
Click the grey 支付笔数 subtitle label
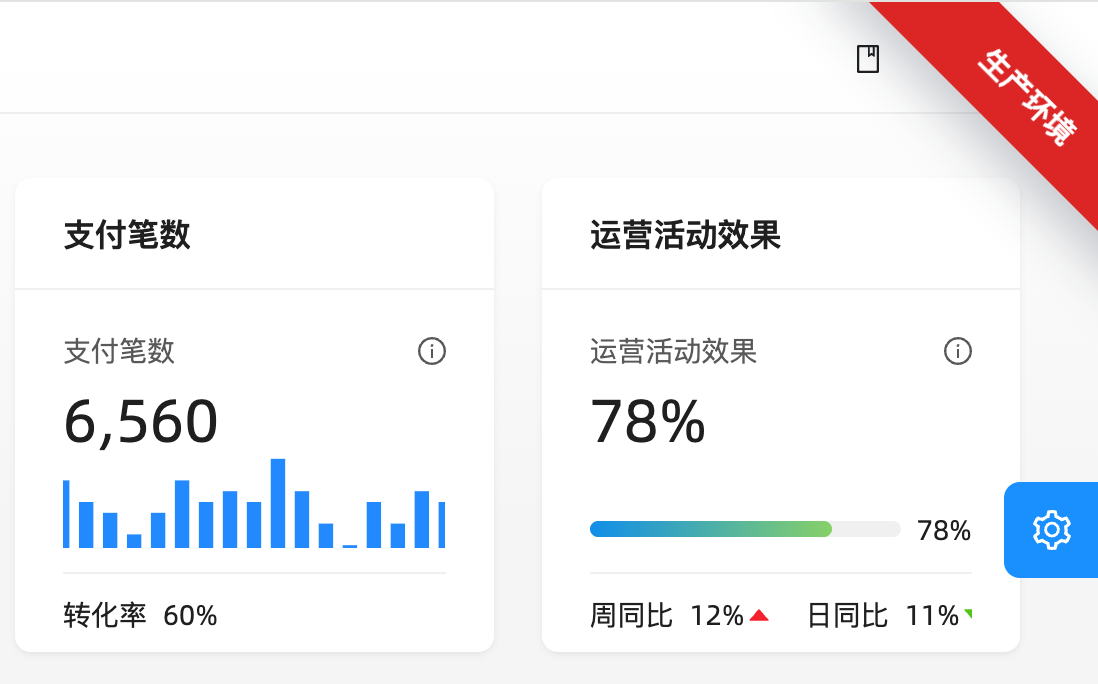[x=119, y=351]
